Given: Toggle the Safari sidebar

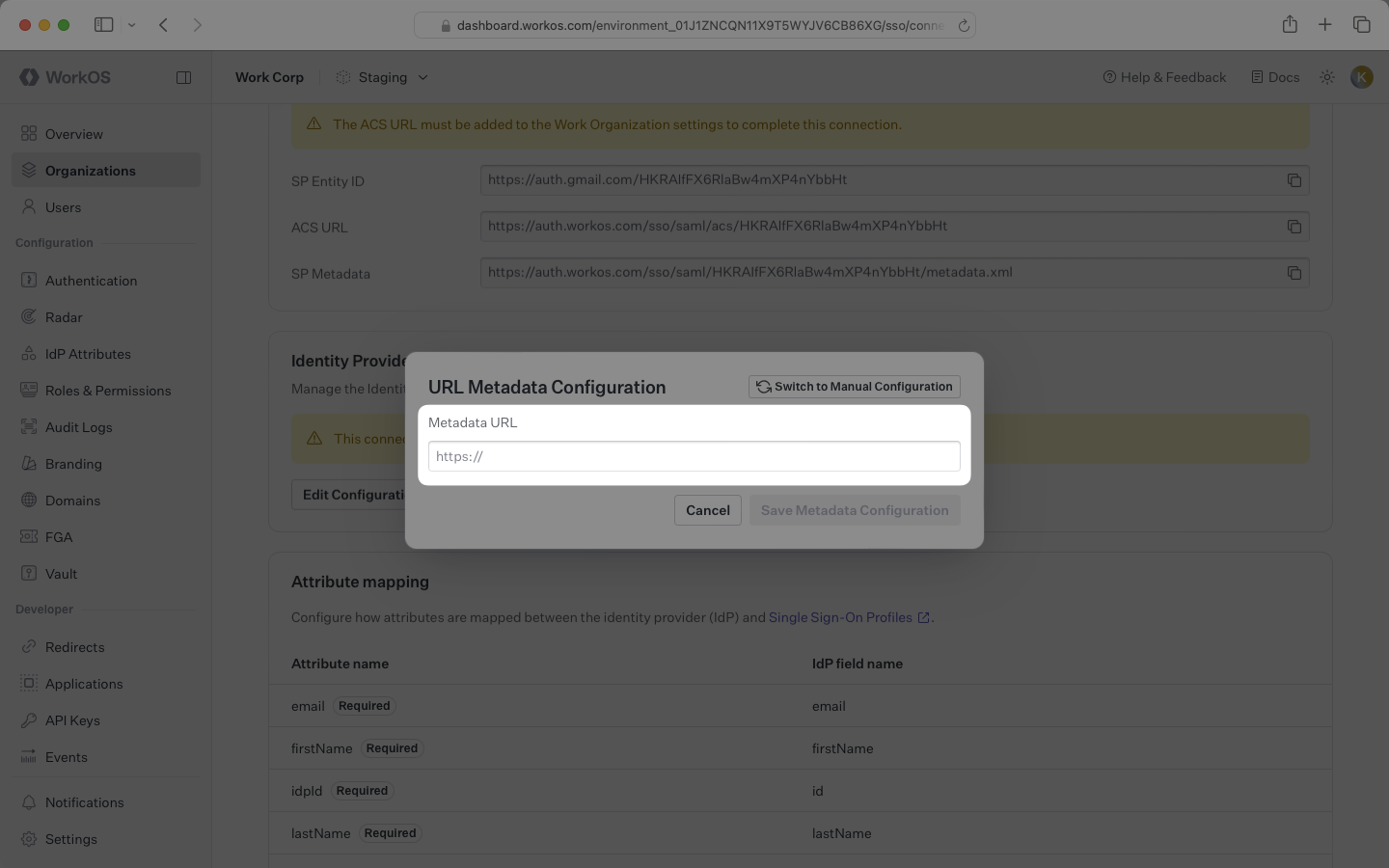Looking at the screenshot, I should [x=104, y=25].
